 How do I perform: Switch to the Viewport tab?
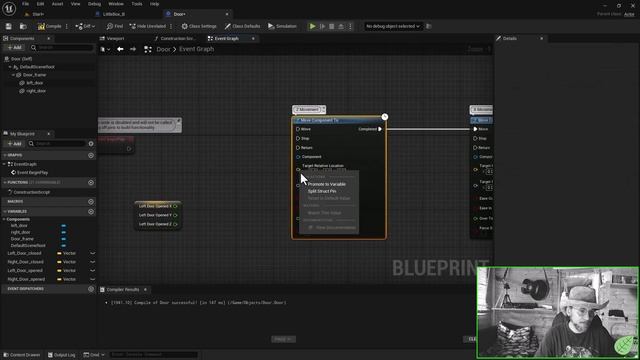[115, 38]
